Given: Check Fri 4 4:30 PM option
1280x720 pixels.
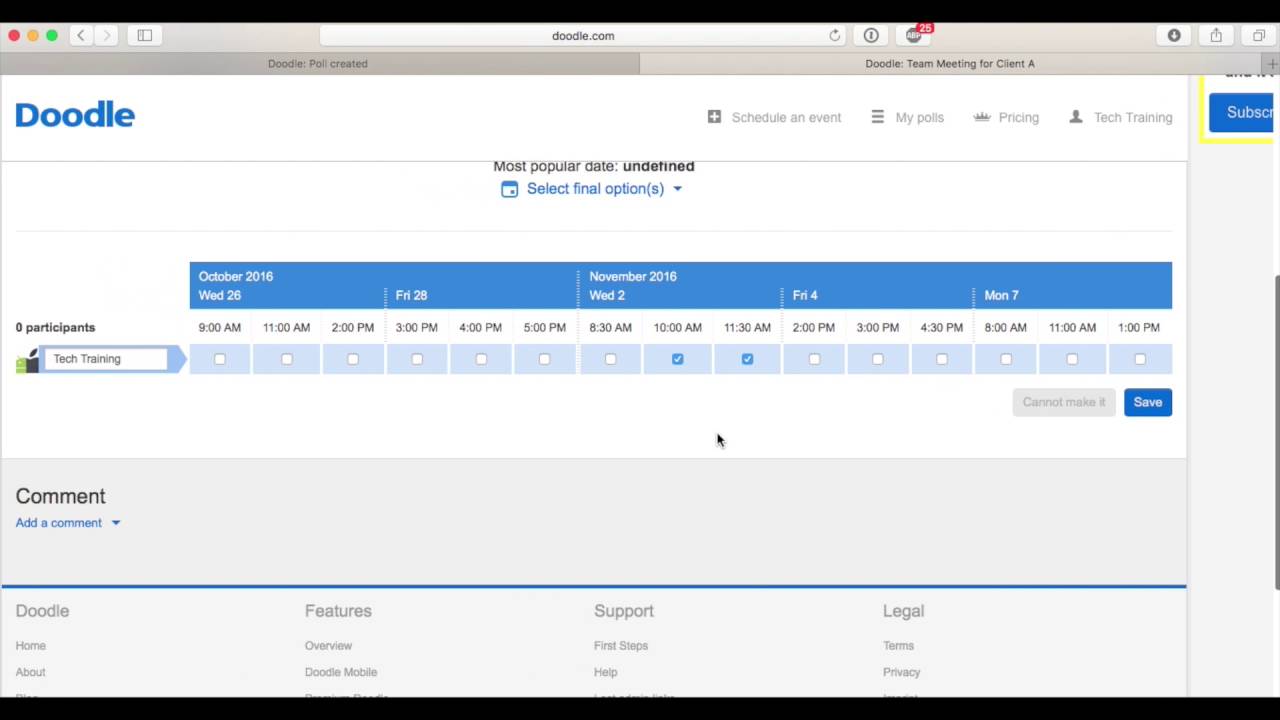Looking at the screenshot, I should click(x=942, y=359).
